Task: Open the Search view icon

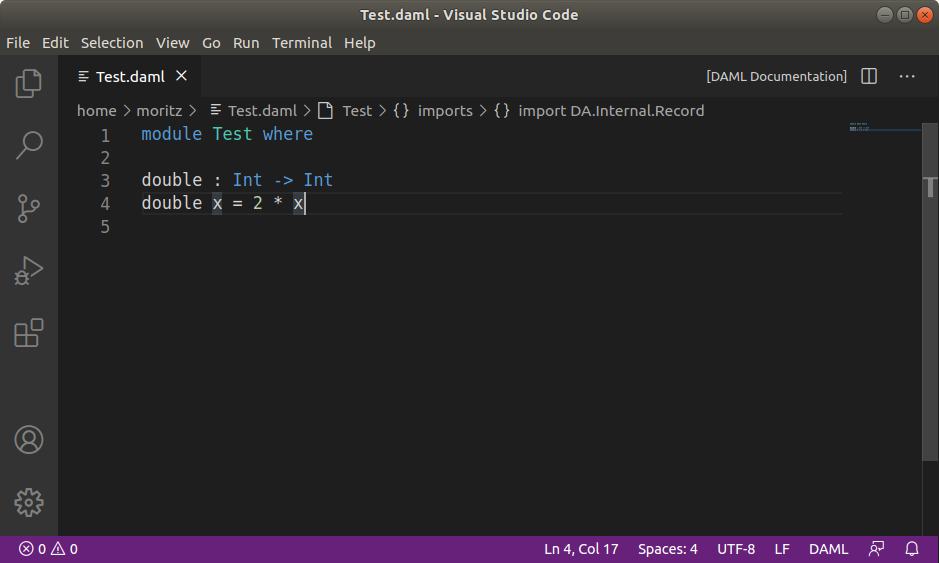Action: (29, 146)
